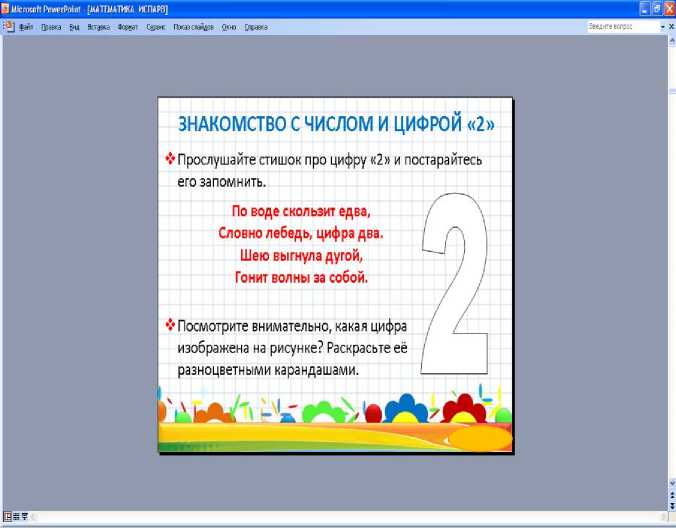
Task: Close the presentation document with menu-bar X
Action: (669, 28)
